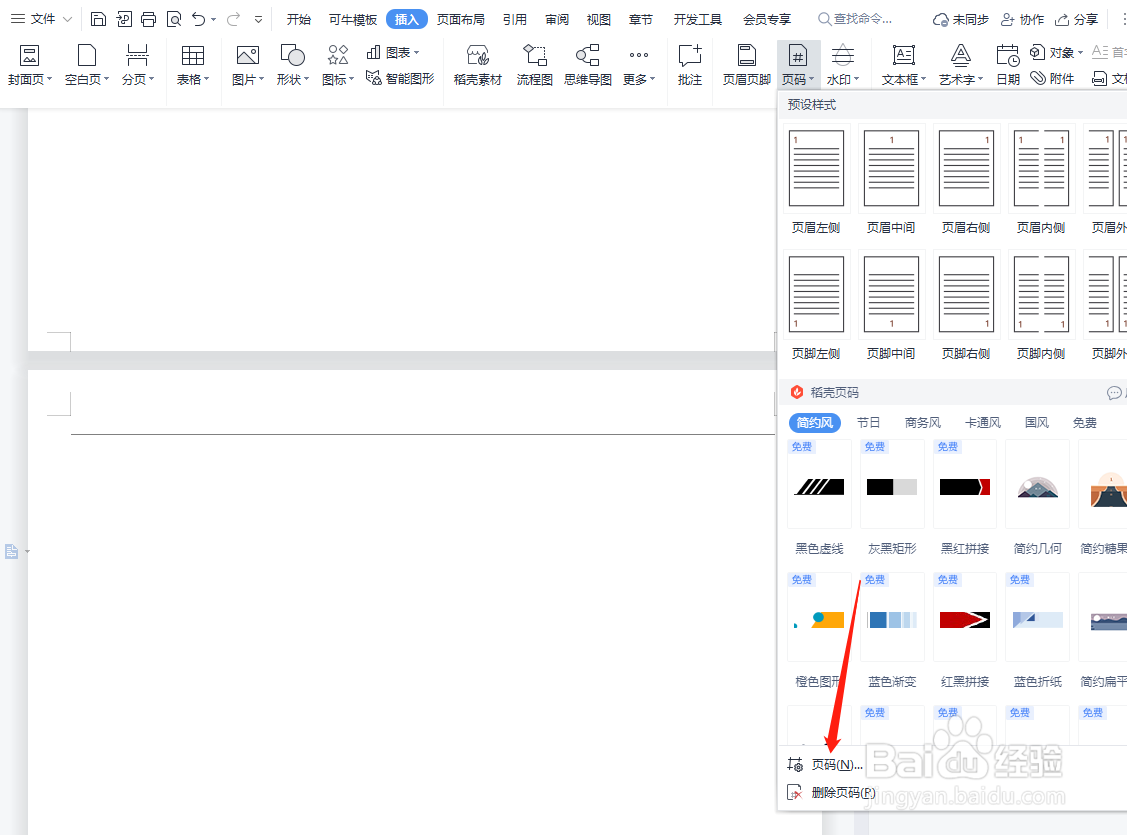Screen dimensions: 1127x835
Task: Click the 协作 collaborate button
Action: [1023, 19]
